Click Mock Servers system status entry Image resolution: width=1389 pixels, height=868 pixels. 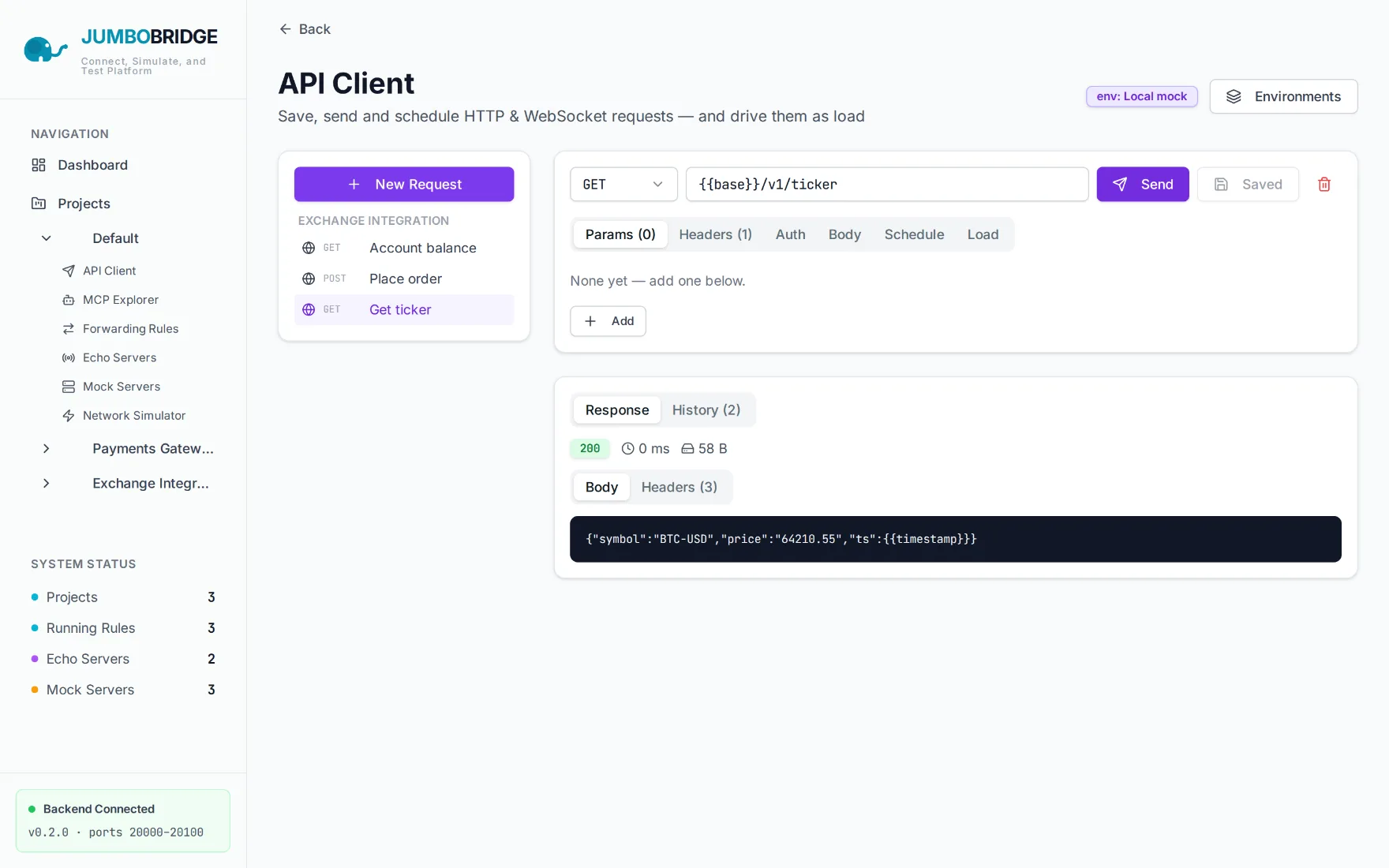pos(123,690)
